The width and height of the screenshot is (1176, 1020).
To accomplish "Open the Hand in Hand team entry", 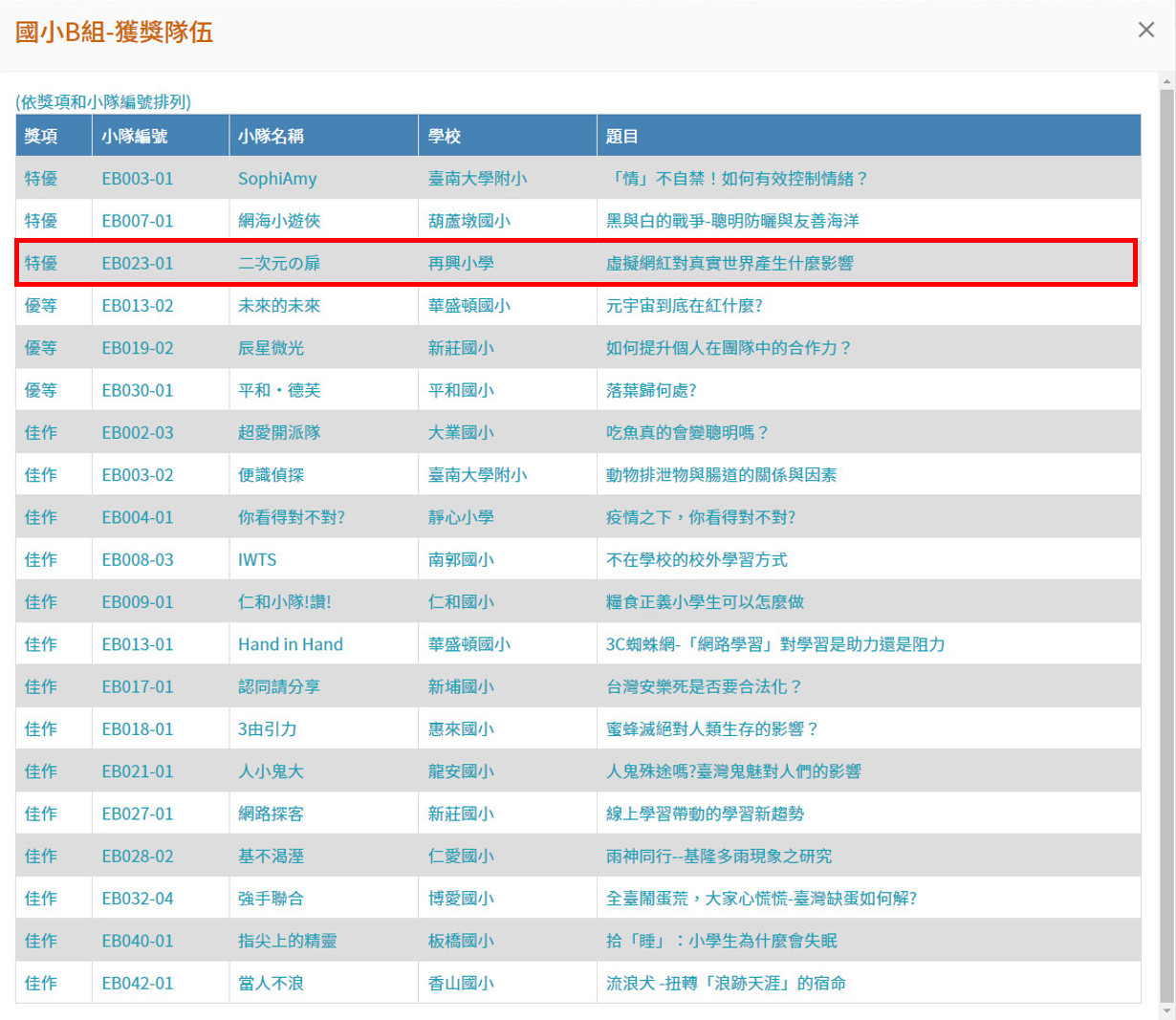I will (291, 644).
